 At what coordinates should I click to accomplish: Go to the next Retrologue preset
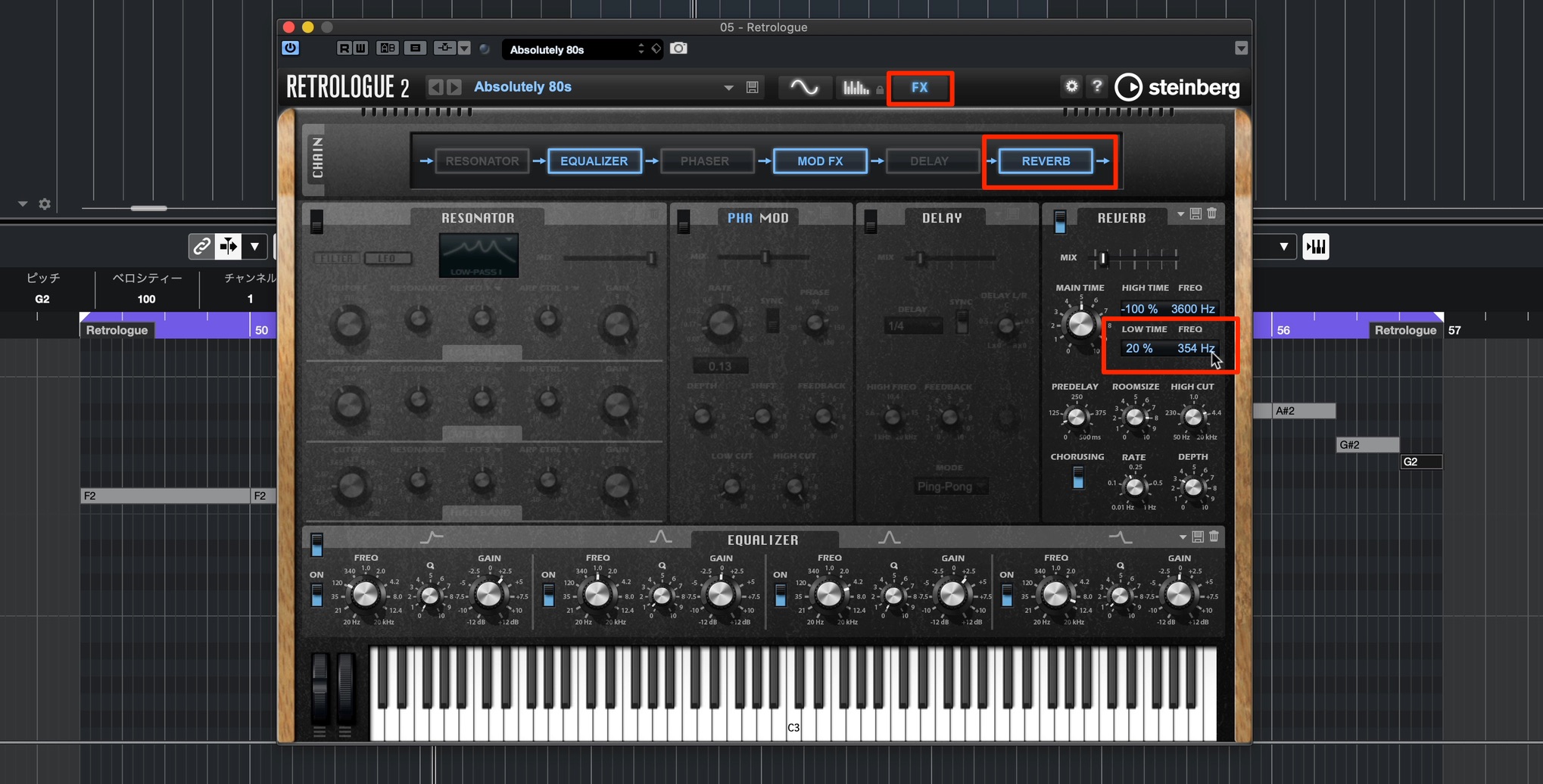(454, 87)
